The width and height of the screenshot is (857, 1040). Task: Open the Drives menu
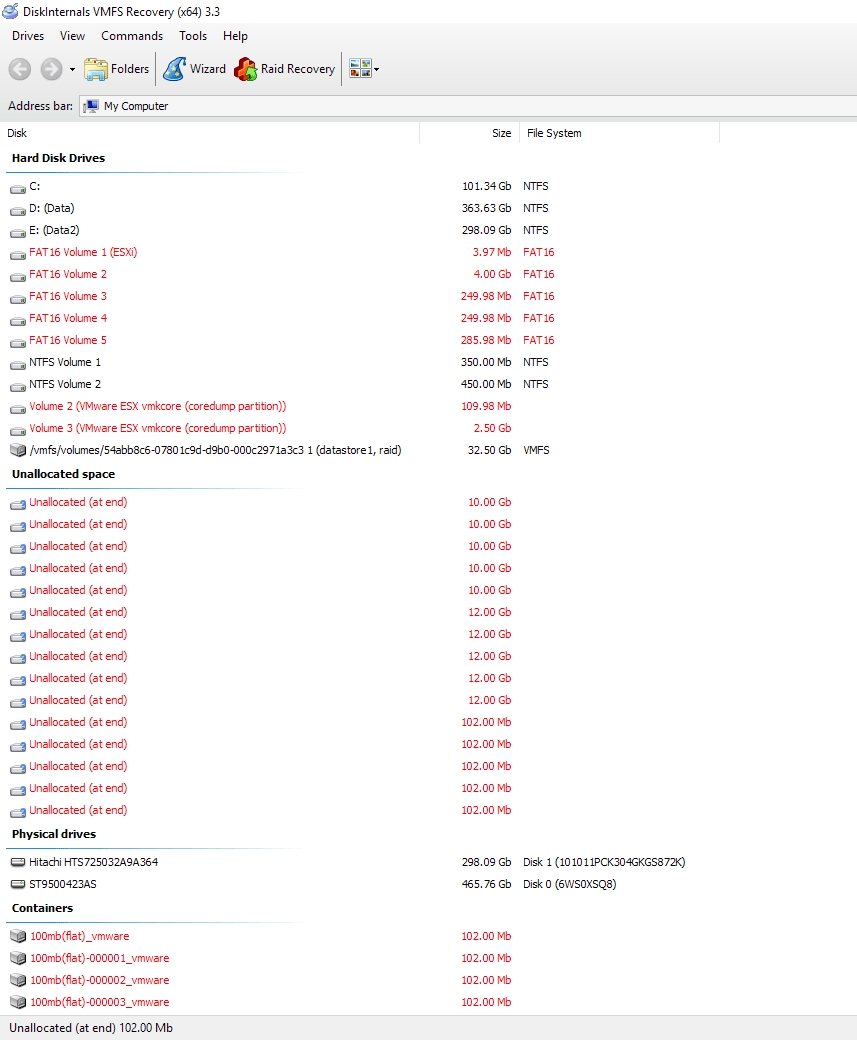28,36
